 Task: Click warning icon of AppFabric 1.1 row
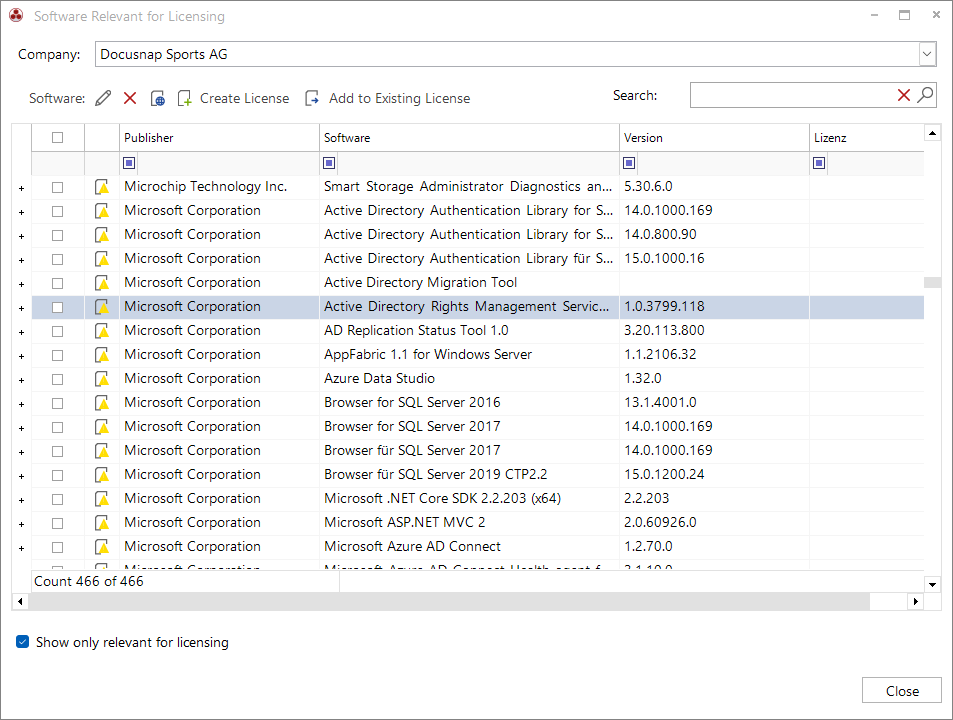(102, 355)
